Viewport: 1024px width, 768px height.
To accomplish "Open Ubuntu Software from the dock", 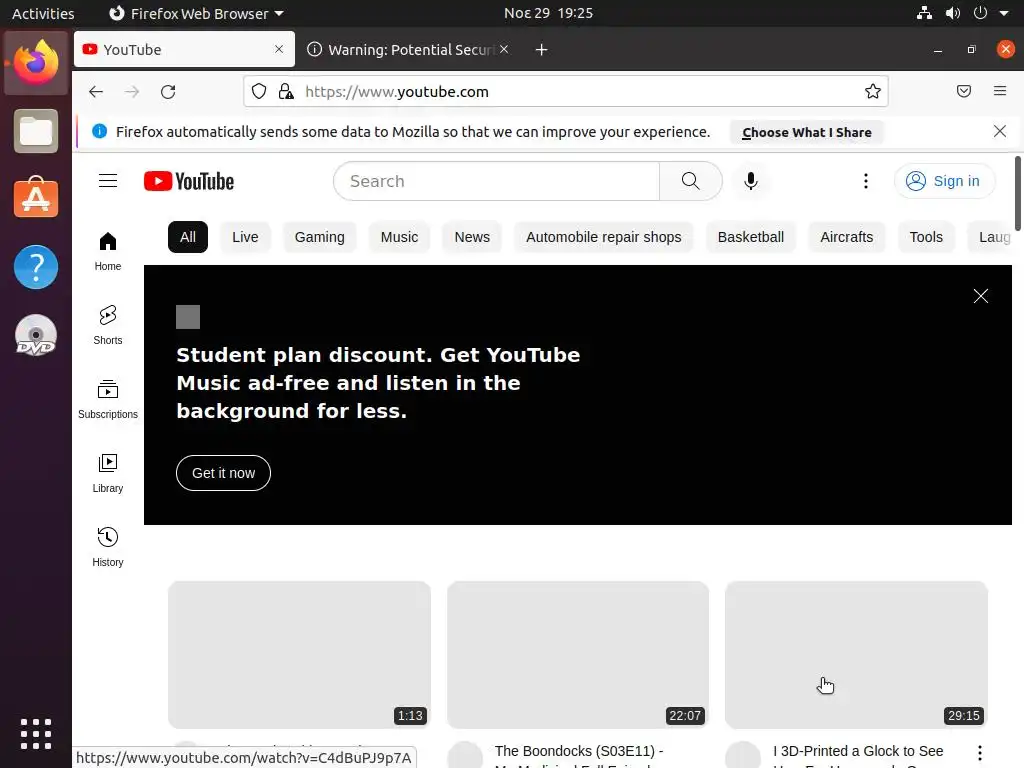I will tap(36, 198).
